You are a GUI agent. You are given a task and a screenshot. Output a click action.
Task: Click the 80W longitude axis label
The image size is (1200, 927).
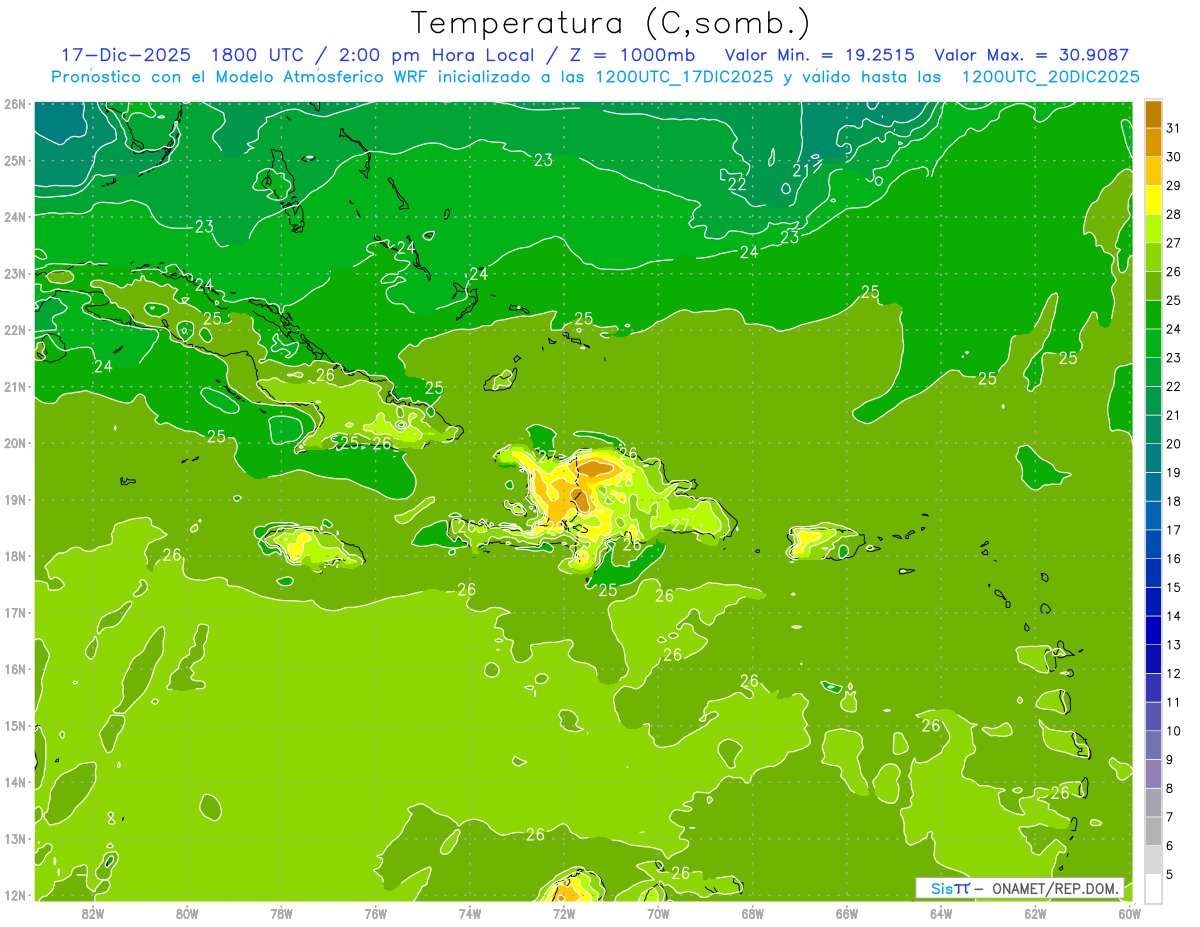point(187,913)
